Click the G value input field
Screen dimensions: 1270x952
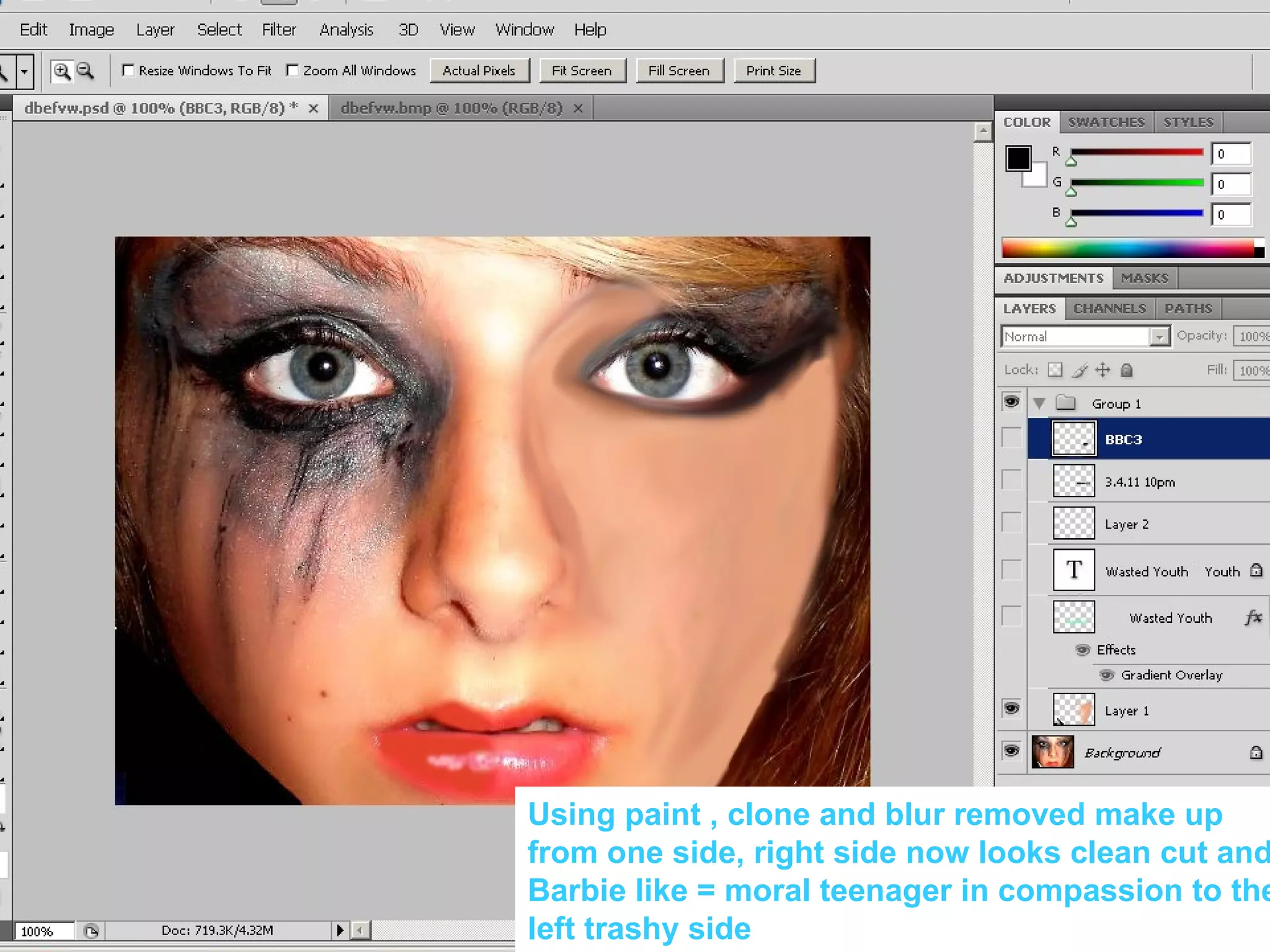point(1232,184)
